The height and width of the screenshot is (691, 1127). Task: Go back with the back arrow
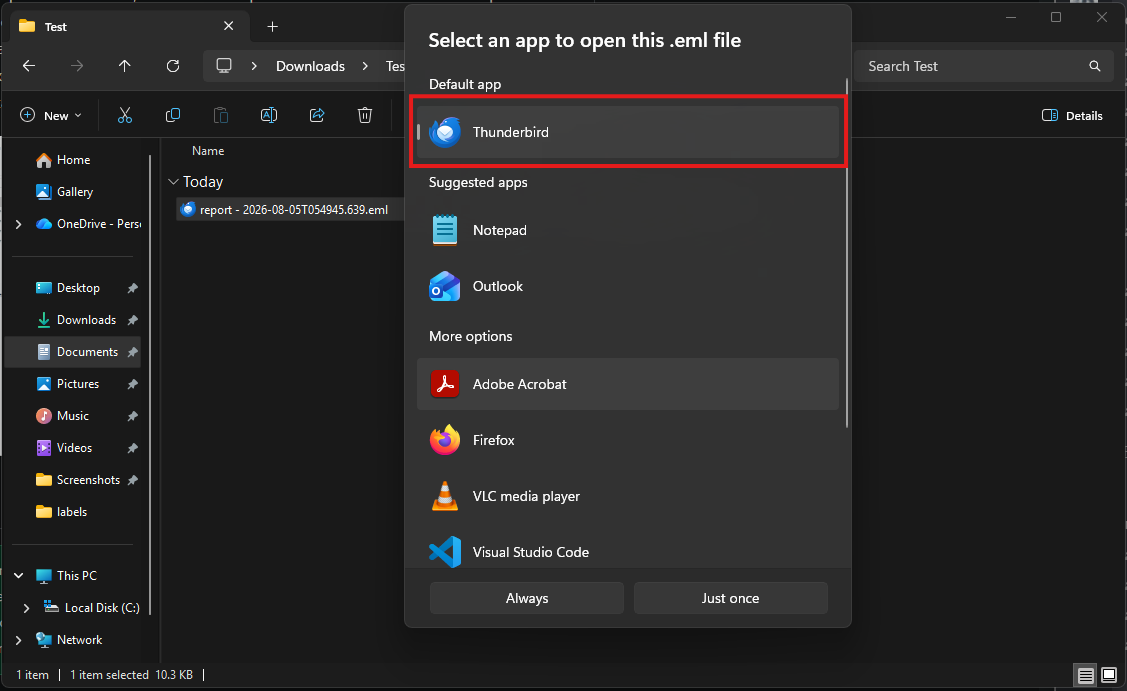tap(29, 66)
